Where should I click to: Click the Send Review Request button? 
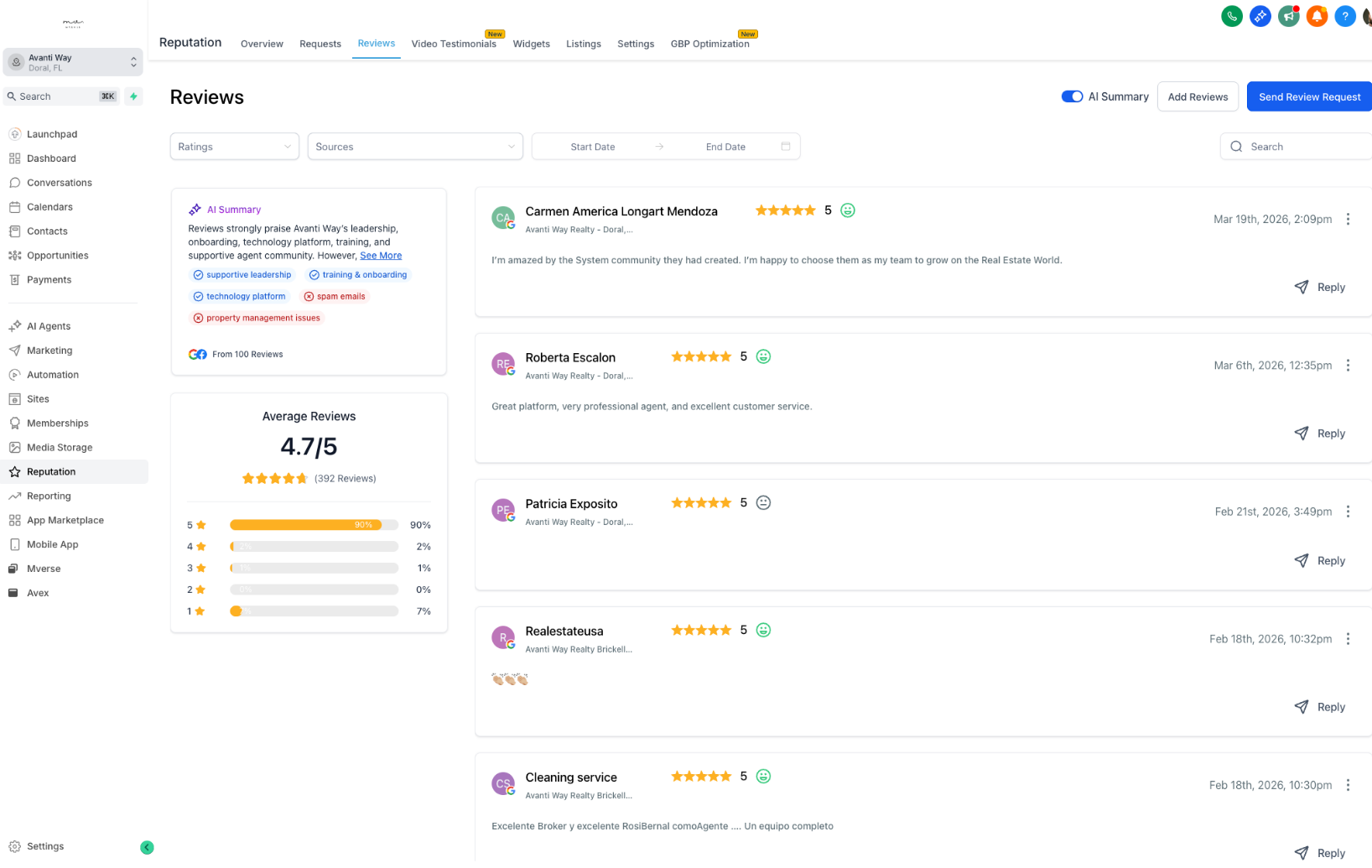pos(1309,96)
